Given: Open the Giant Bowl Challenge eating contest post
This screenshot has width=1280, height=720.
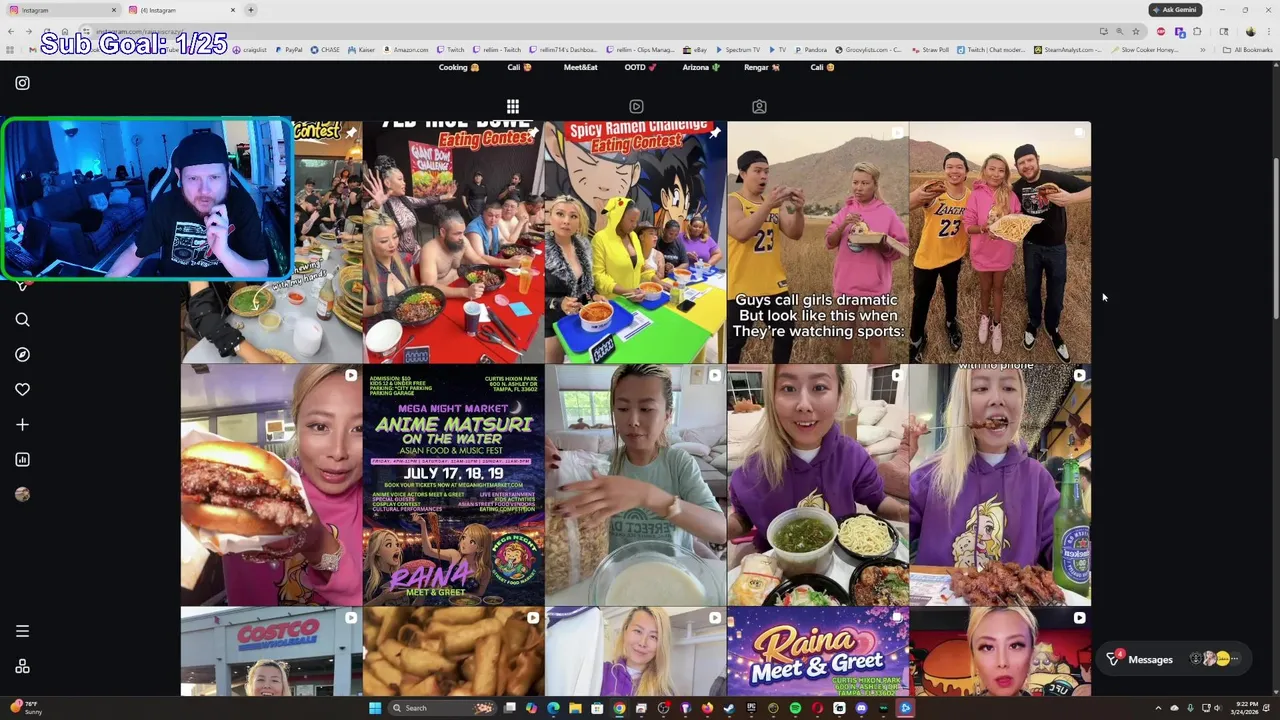Looking at the screenshot, I should 454,242.
